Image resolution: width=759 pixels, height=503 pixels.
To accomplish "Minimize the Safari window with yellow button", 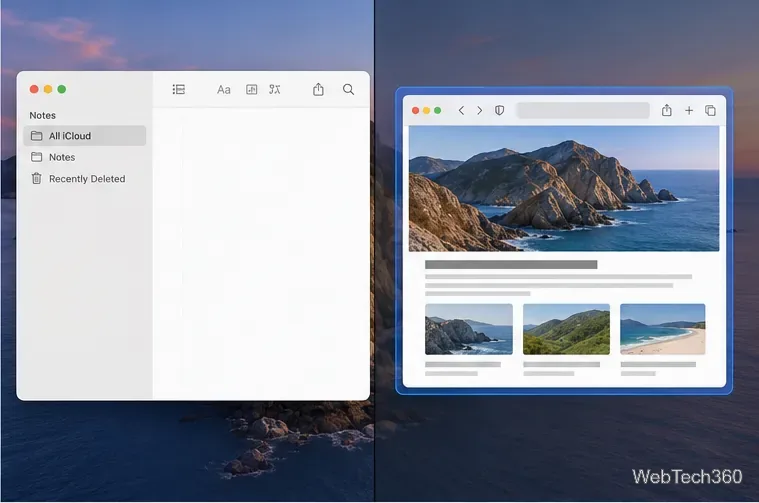I will coord(426,110).
